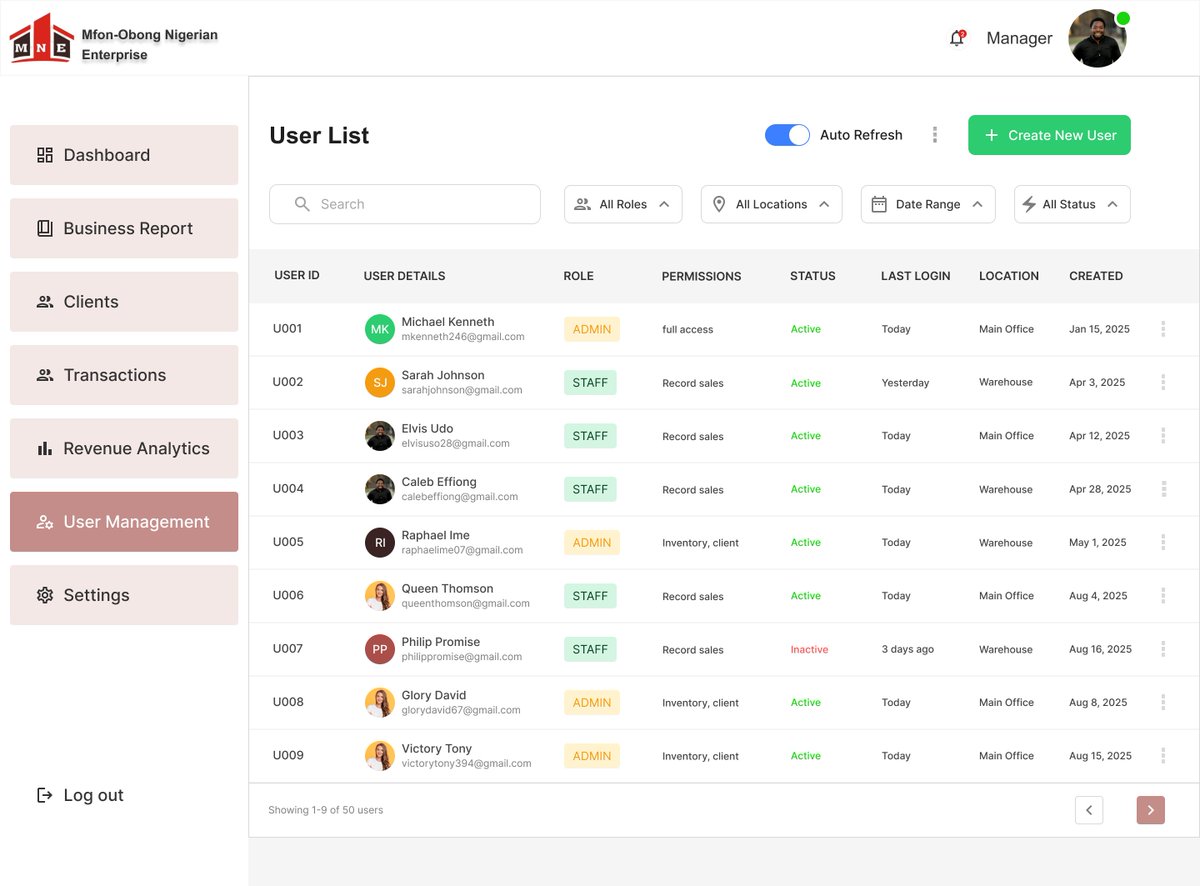Open the options kebab beside Auto Refresh
Image resolution: width=1200 pixels, height=886 pixels.
(x=935, y=135)
